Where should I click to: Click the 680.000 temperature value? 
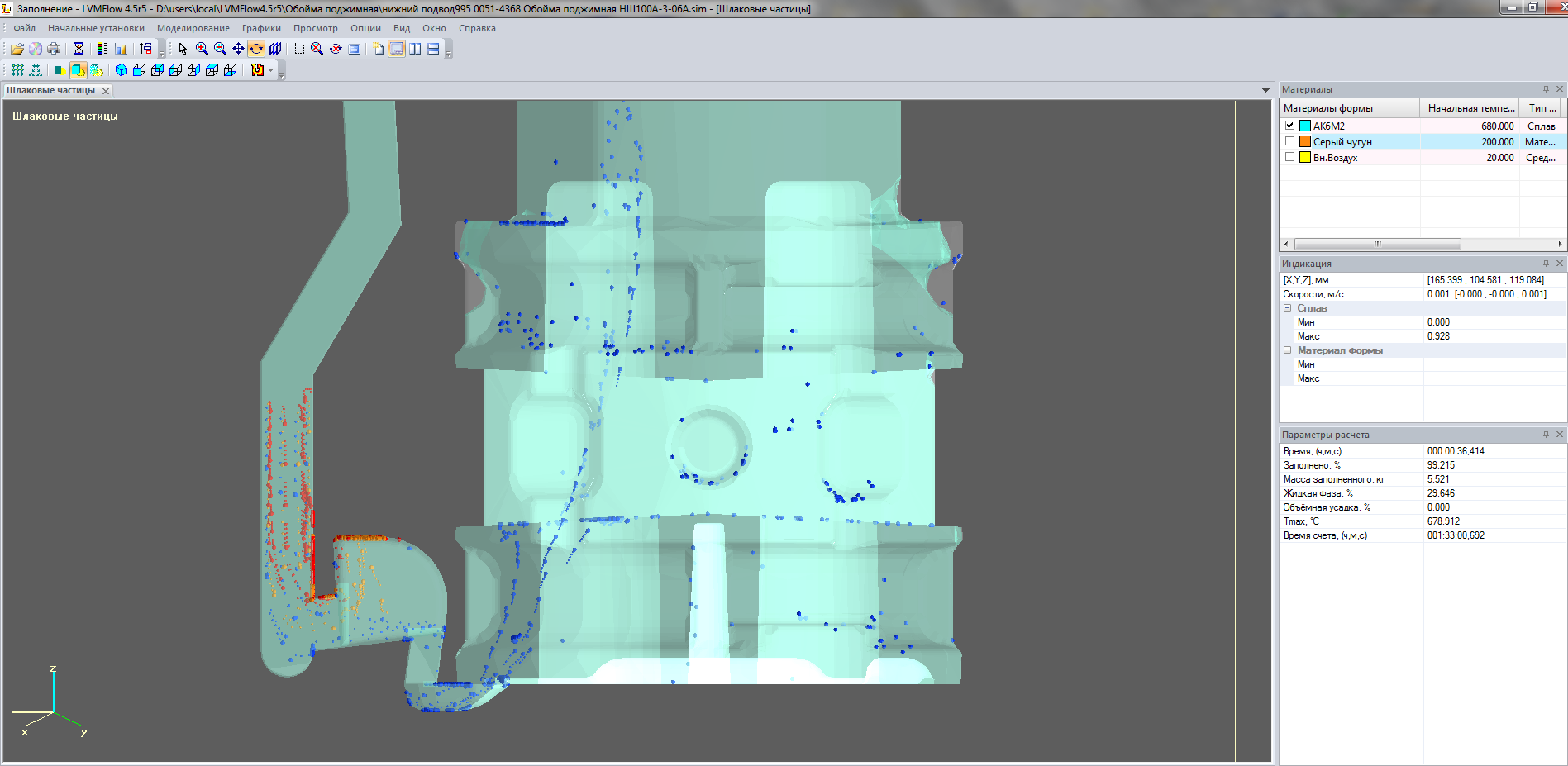1497,126
